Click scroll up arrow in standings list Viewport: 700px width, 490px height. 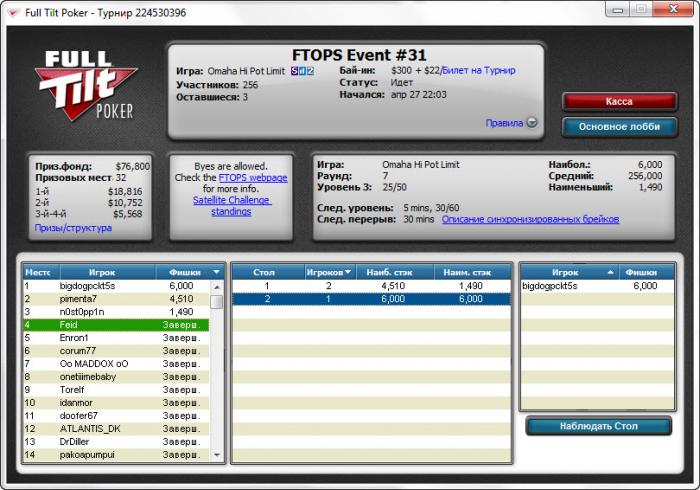tap(217, 287)
